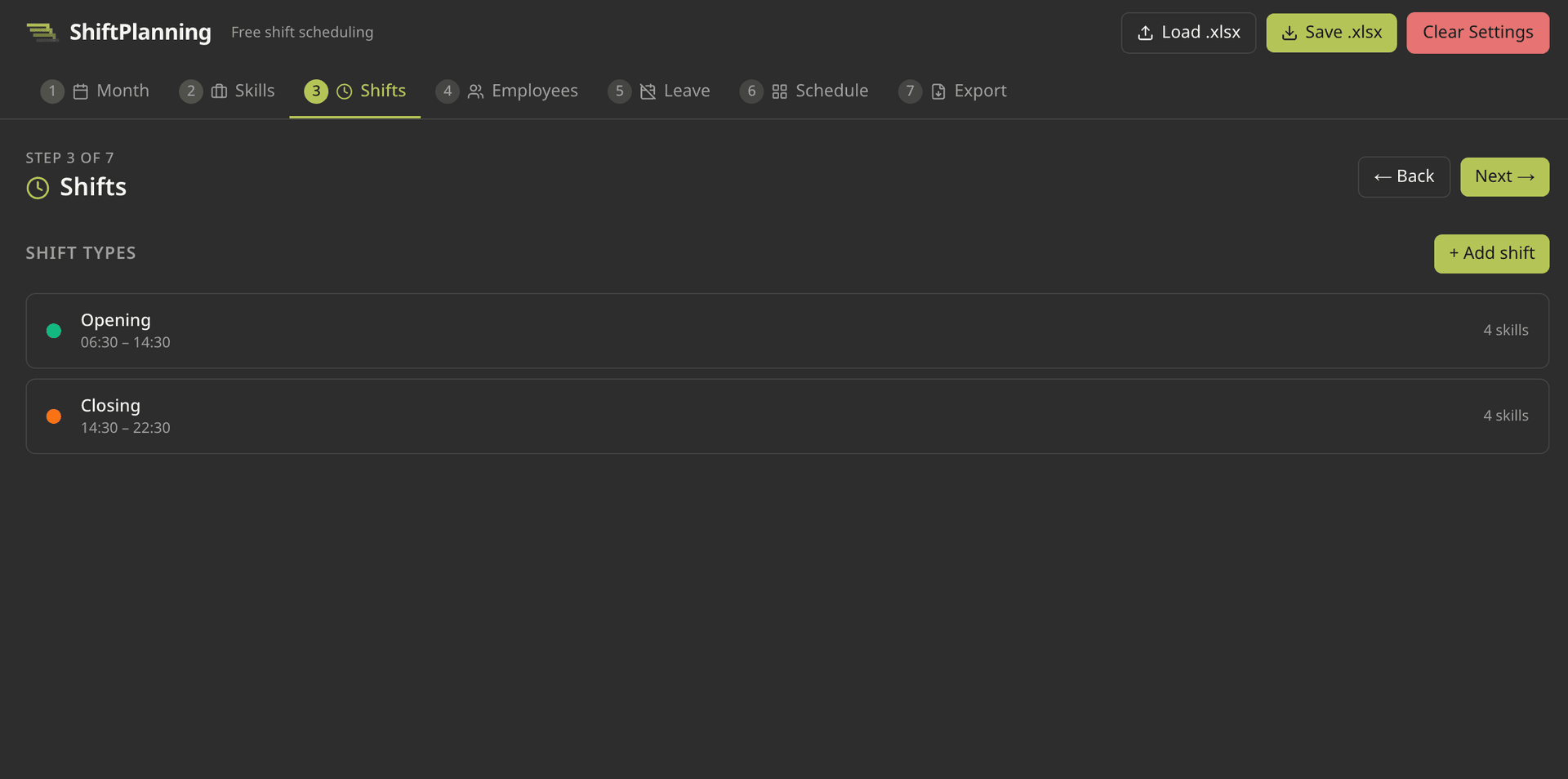The image size is (1568, 779).
Task: Click the Next arrow button
Action: click(1504, 176)
